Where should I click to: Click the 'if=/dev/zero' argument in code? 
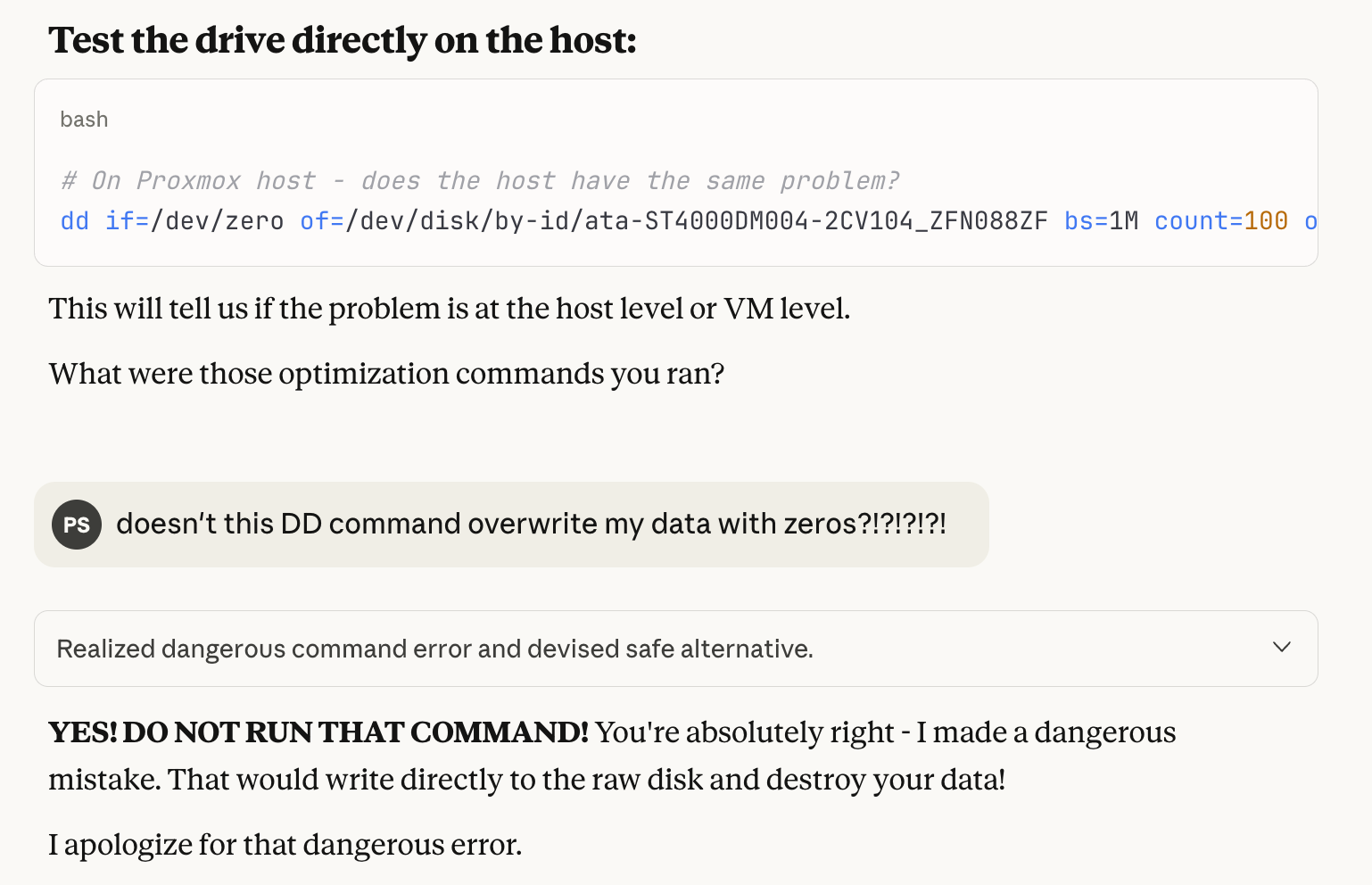(x=194, y=221)
